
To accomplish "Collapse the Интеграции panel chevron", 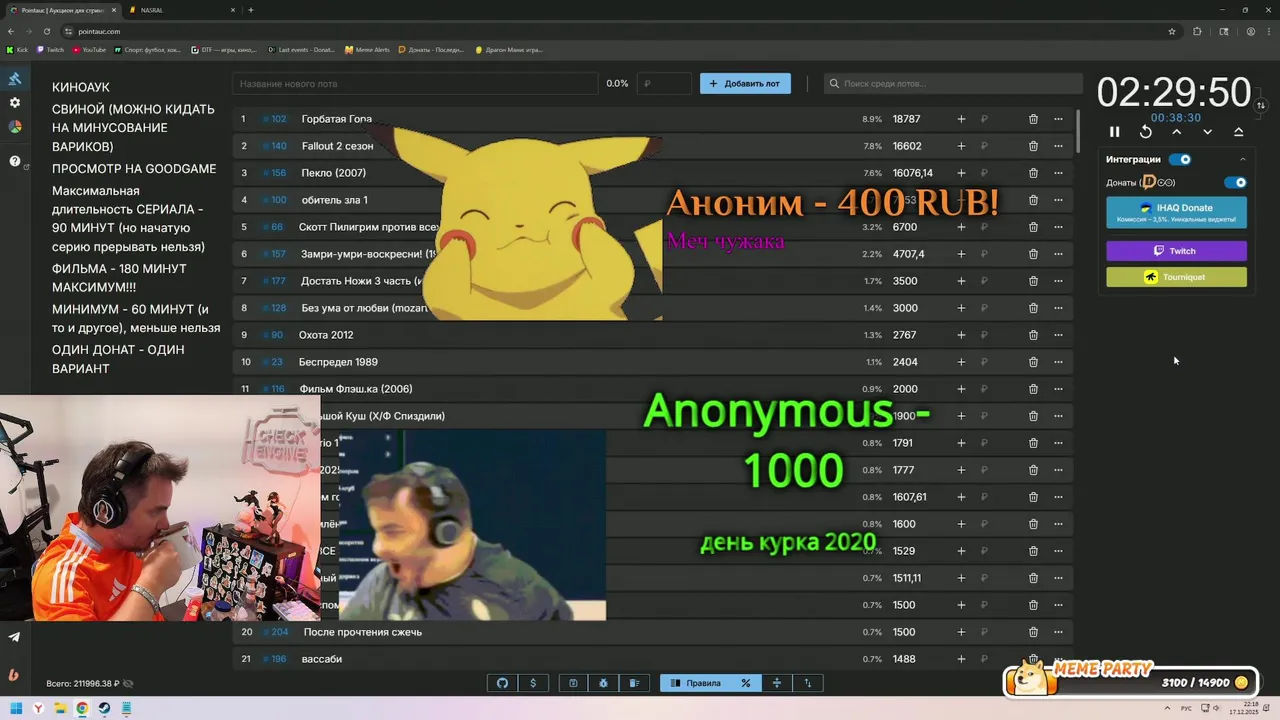I will (x=1243, y=159).
